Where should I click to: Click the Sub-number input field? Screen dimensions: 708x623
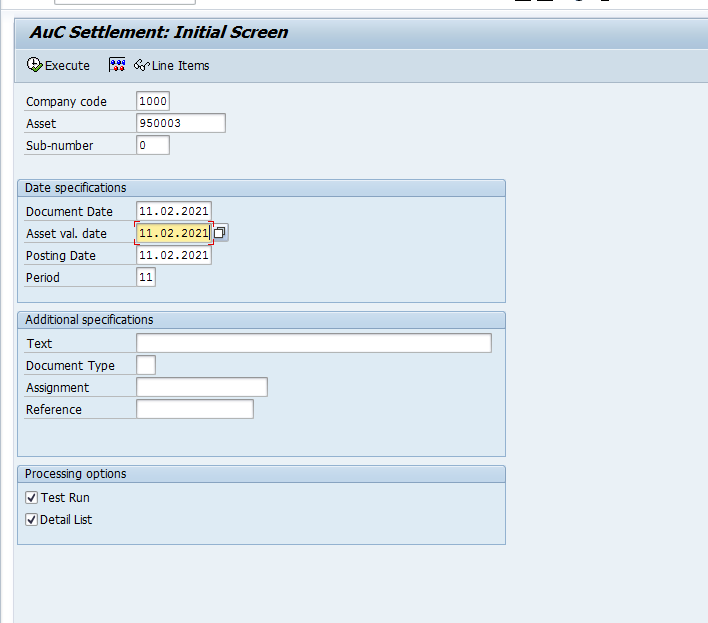153,145
